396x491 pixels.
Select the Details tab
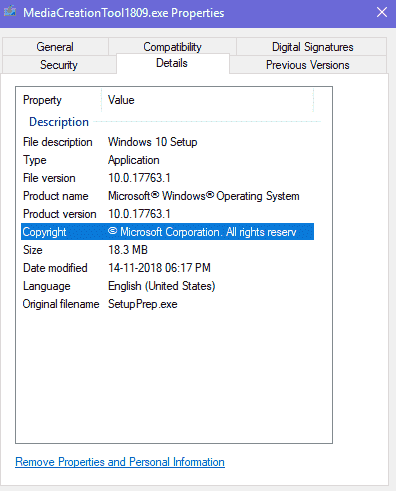[x=172, y=63]
